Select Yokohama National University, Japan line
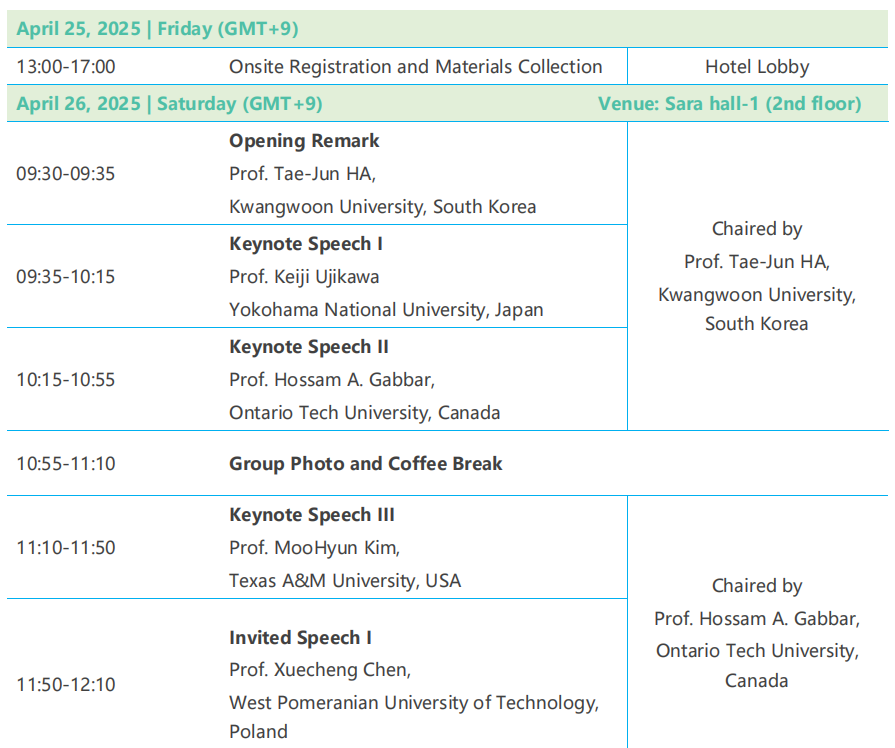The image size is (895, 748). (x=386, y=309)
